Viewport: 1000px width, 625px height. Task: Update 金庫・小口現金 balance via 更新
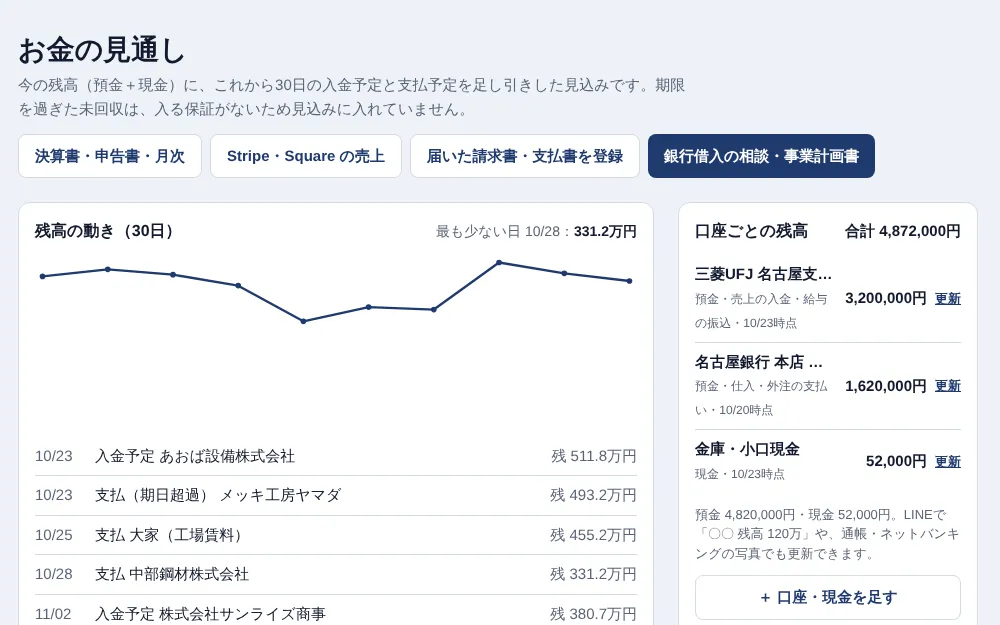coord(948,461)
